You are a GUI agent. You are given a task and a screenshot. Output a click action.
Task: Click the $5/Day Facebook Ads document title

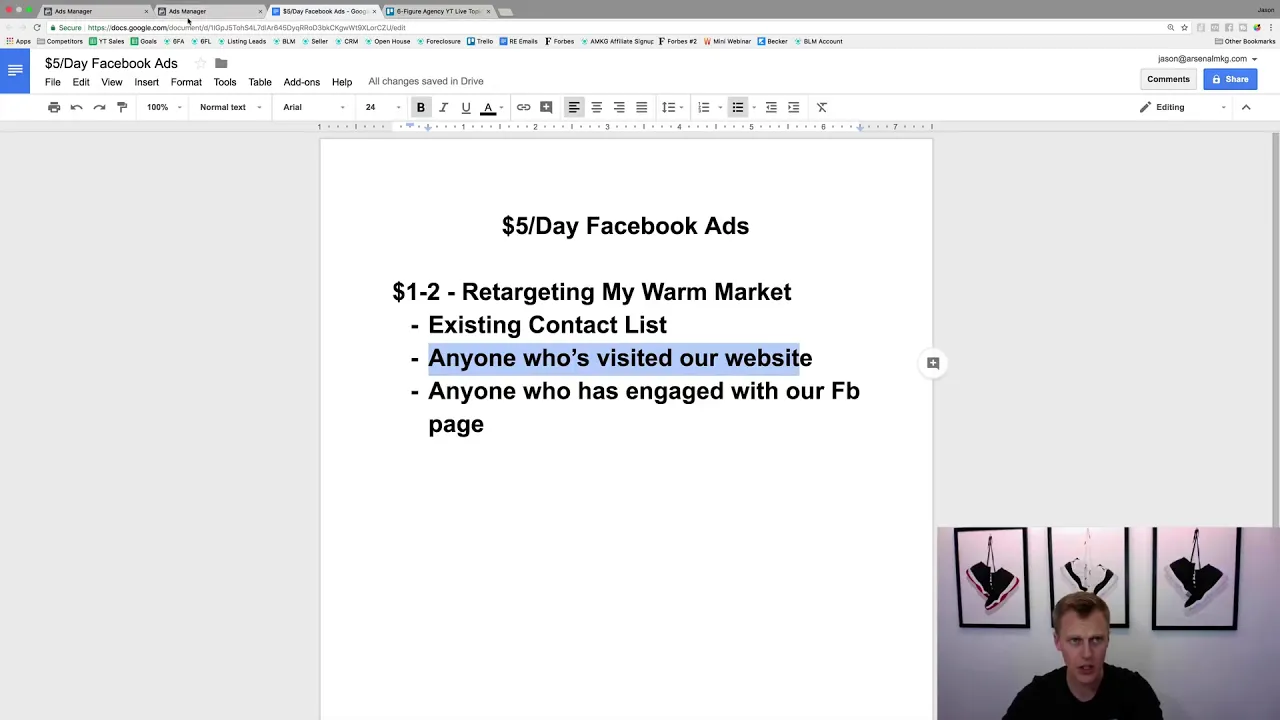tap(111, 63)
